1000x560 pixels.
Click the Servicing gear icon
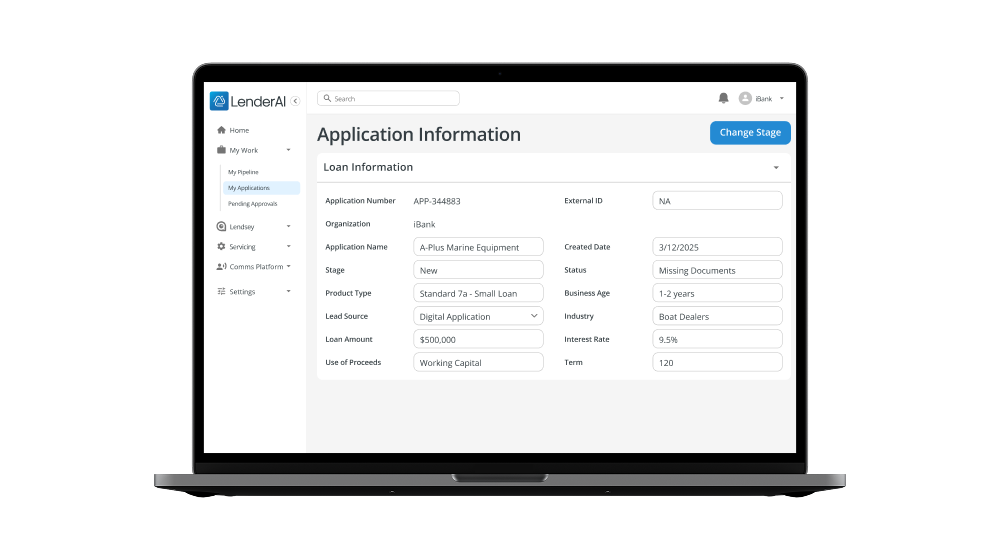pos(221,246)
